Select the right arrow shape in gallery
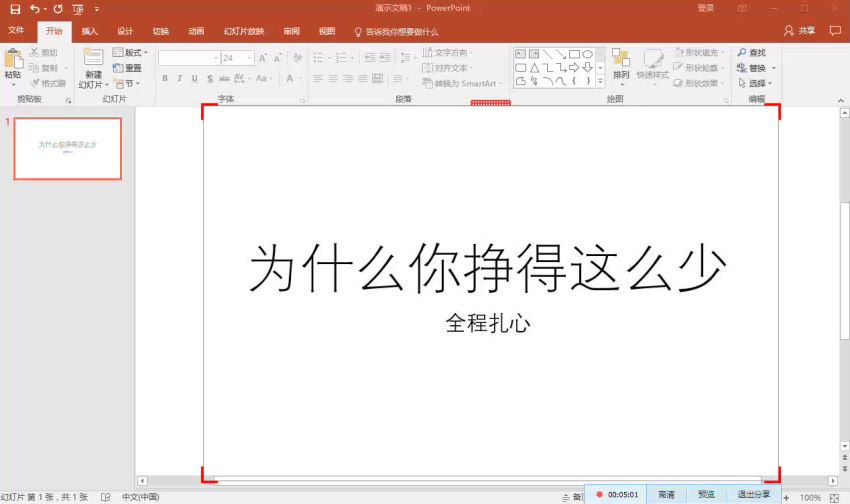 point(574,68)
